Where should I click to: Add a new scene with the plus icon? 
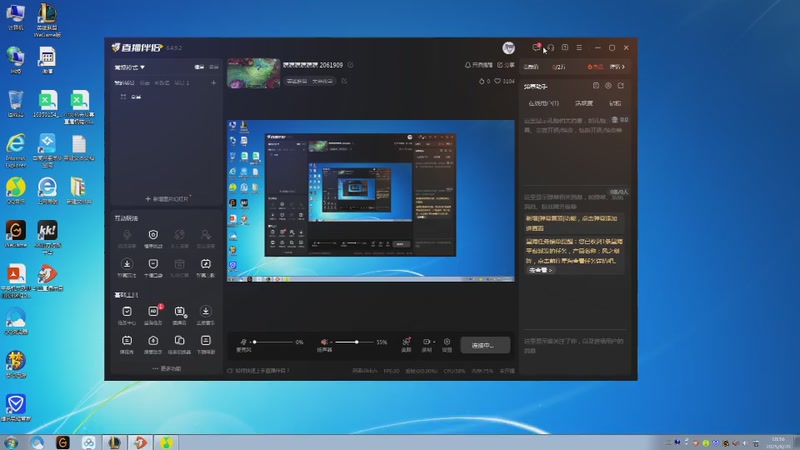tap(213, 83)
